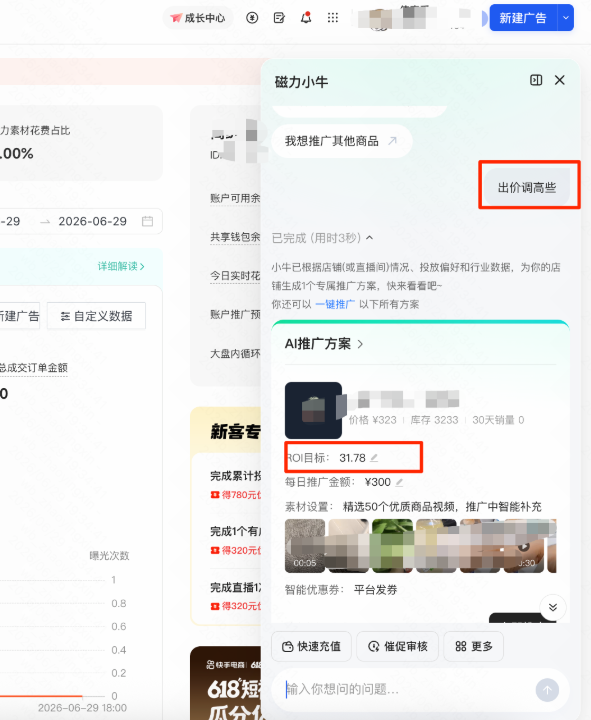591x720 pixels.
Task: Click the 素材花费占比 label
Action: tap(35, 131)
